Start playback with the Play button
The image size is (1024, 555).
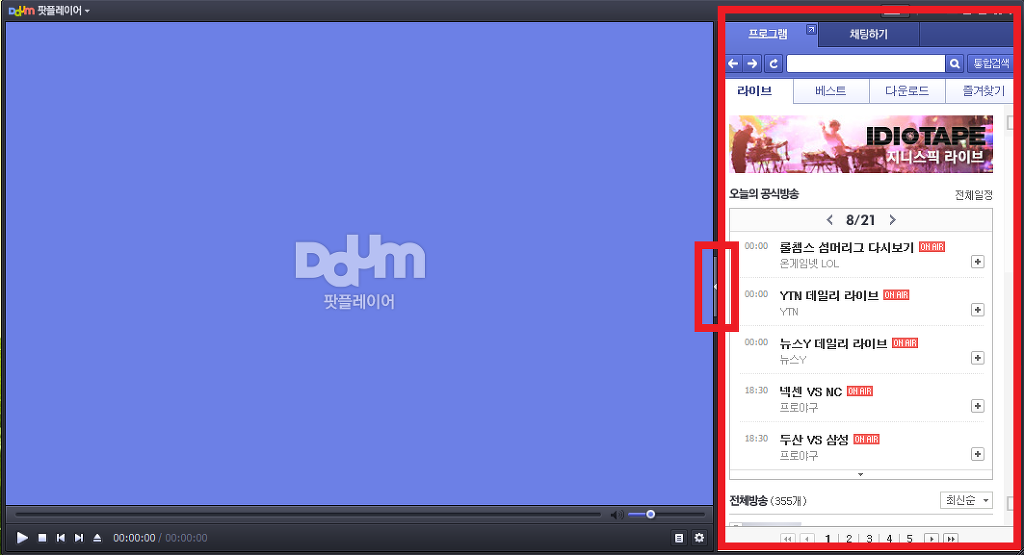click(22, 538)
